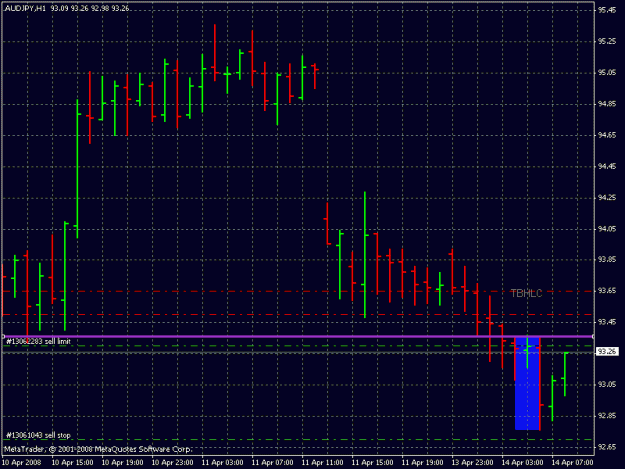Click the last green price bar on chart
Viewport: 625px width, 469px height.
pyautogui.click(x=565, y=374)
